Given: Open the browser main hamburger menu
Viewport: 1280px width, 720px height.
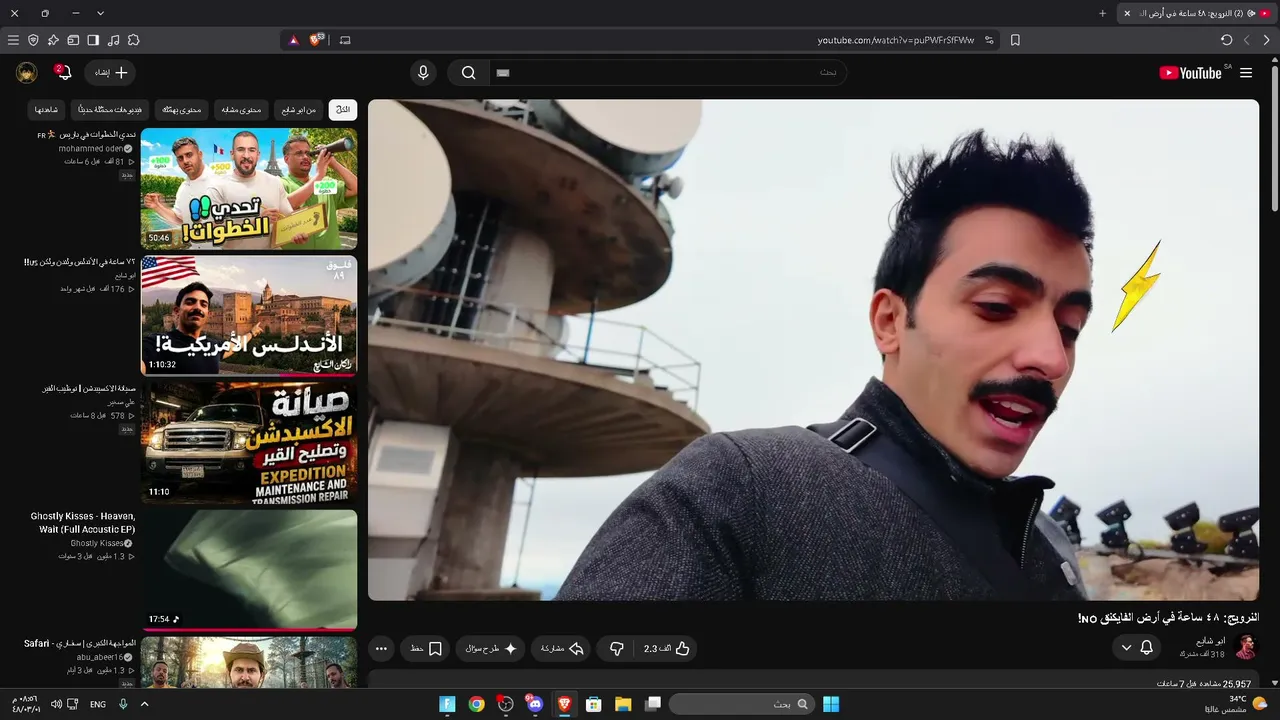Looking at the screenshot, I should (13, 40).
